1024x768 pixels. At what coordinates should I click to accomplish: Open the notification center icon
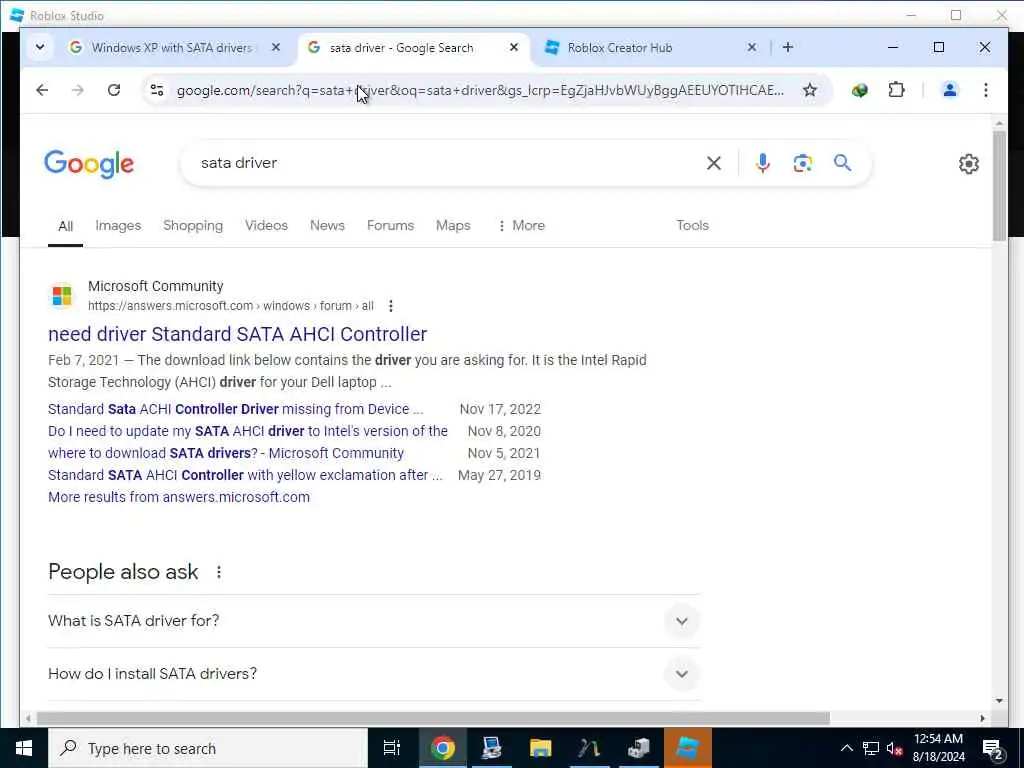pyautogui.click(x=993, y=749)
